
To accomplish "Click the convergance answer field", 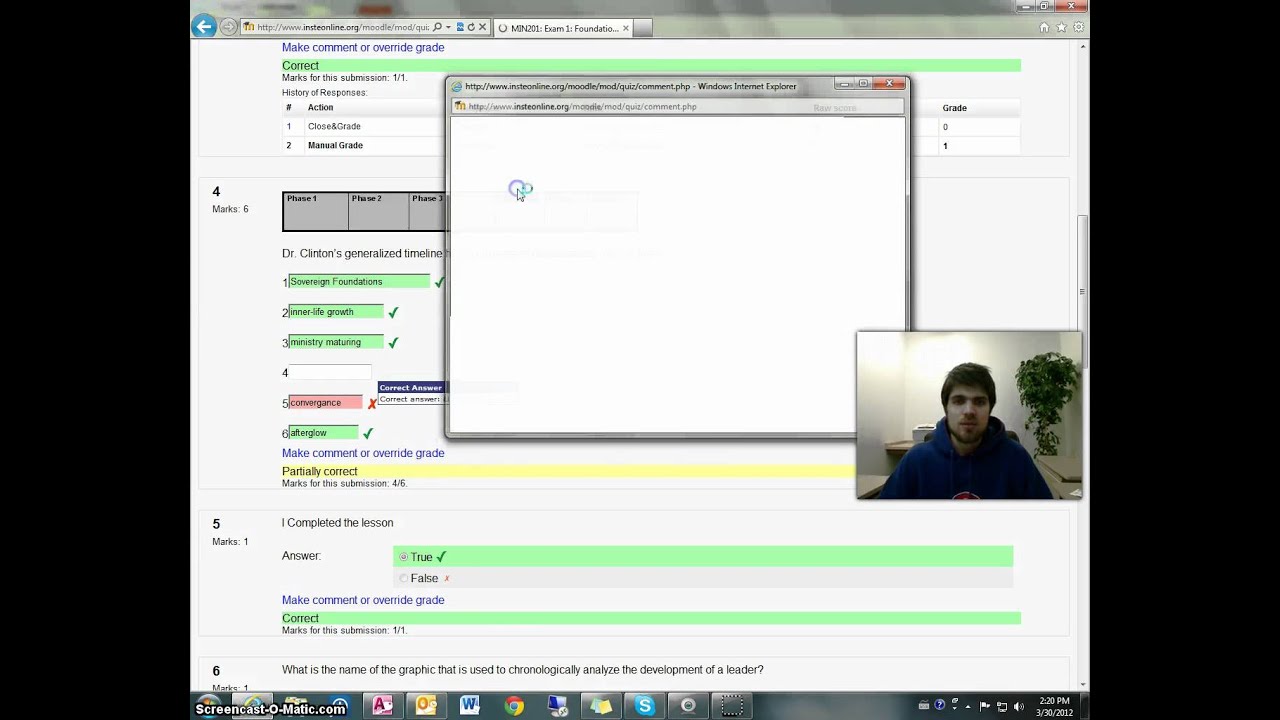I will [x=325, y=403].
